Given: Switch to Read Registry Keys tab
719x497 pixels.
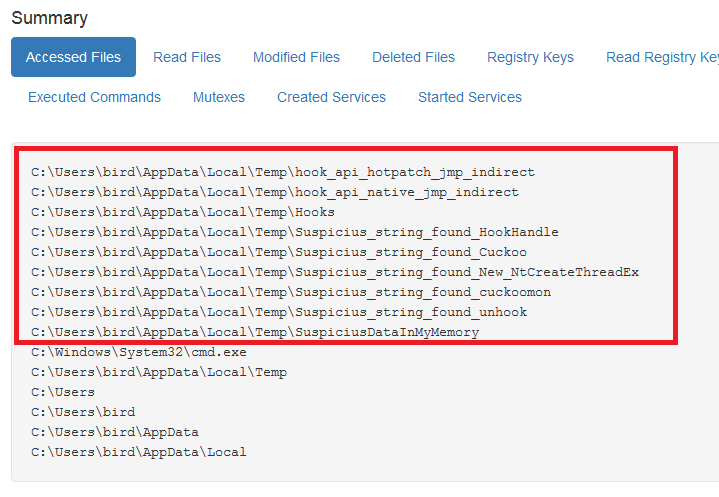Looking at the screenshot, I should pyautogui.click(x=663, y=57).
